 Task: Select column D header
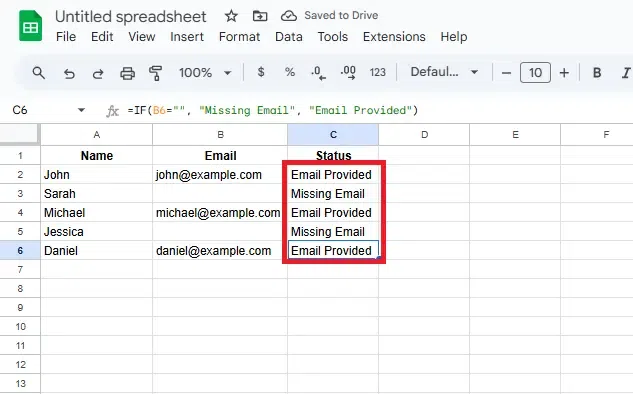click(x=424, y=134)
